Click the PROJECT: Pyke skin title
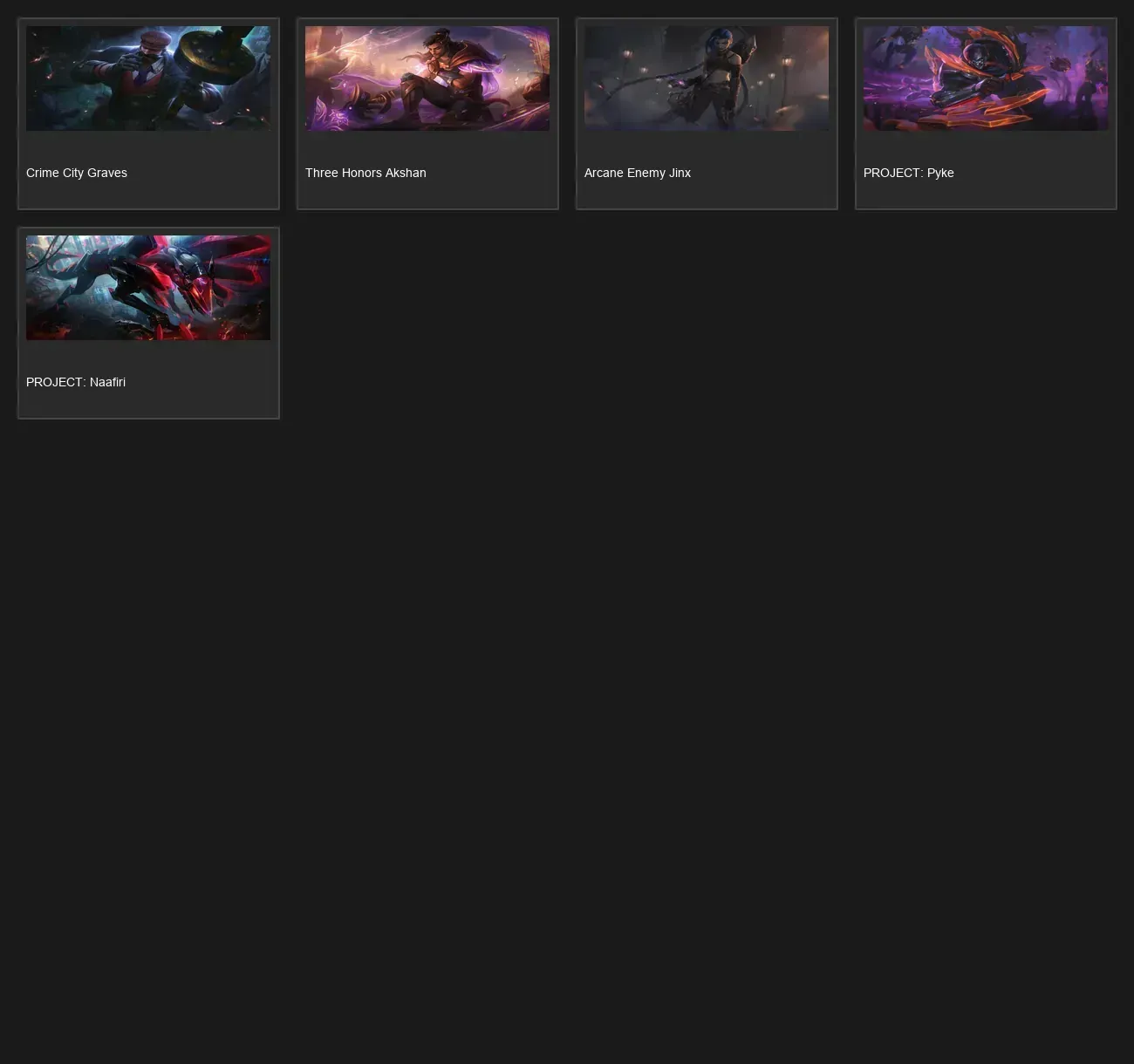The image size is (1134, 1064). pyautogui.click(x=909, y=173)
